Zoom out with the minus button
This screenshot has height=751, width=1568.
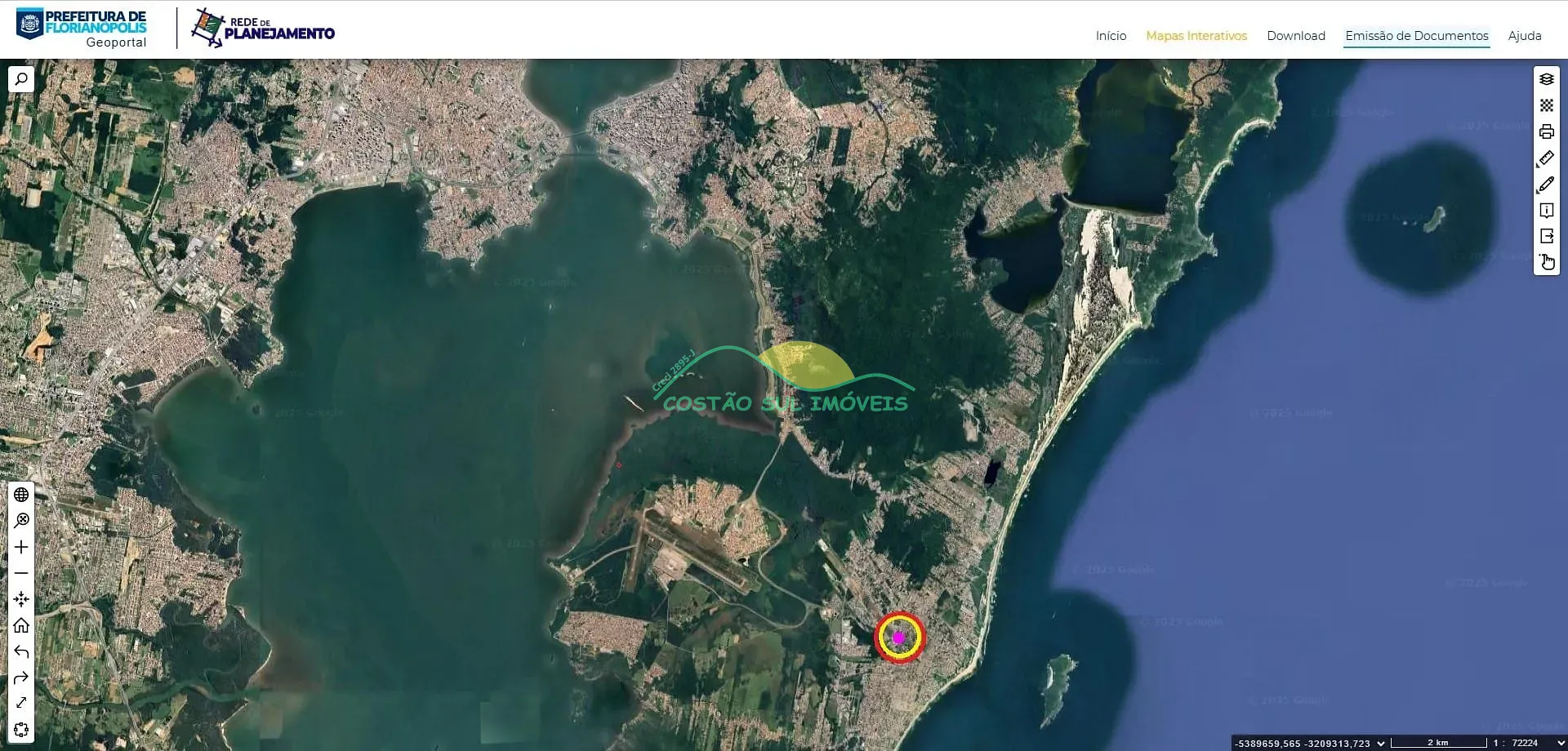pyautogui.click(x=21, y=573)
